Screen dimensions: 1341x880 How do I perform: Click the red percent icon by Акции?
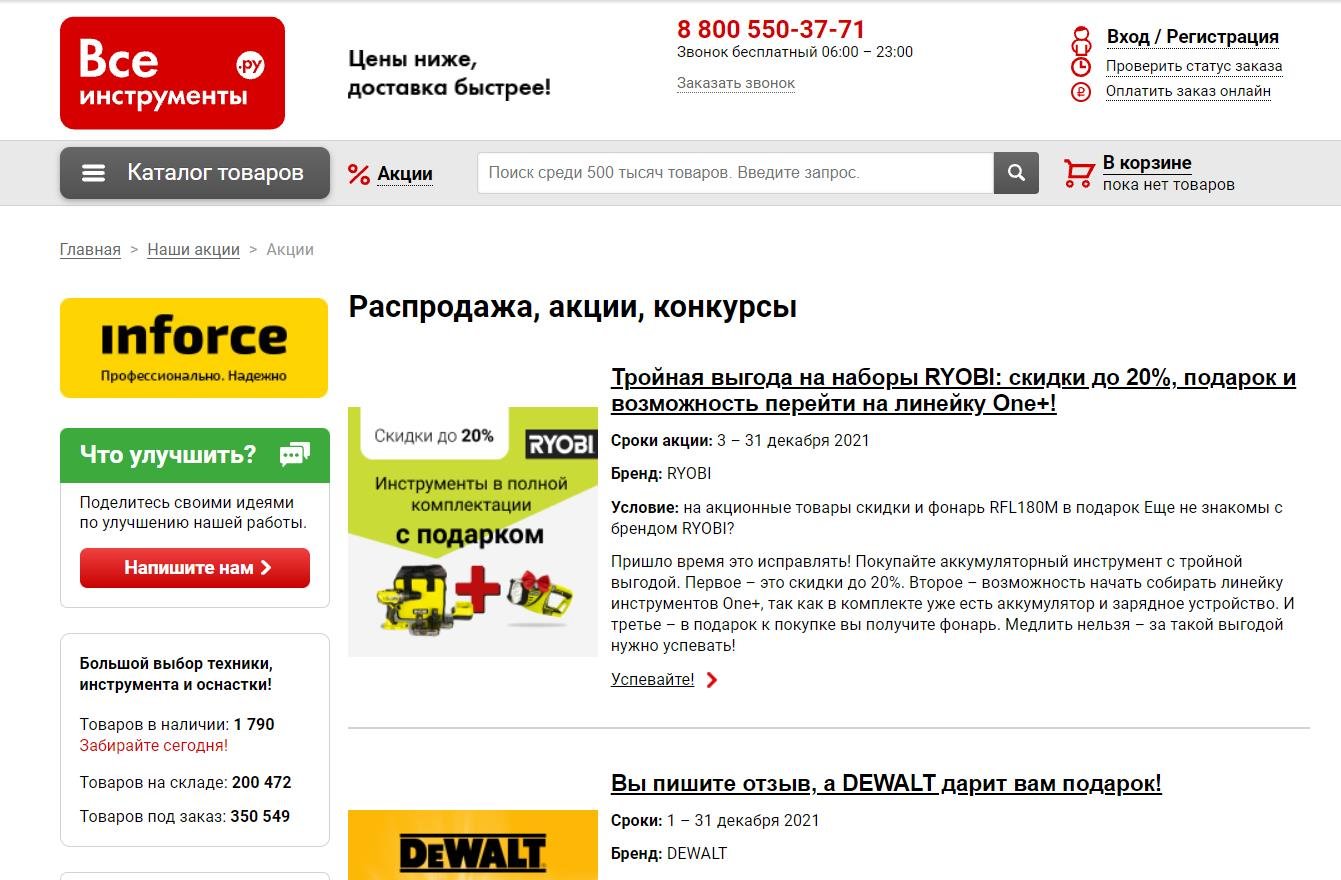point(359,174)
